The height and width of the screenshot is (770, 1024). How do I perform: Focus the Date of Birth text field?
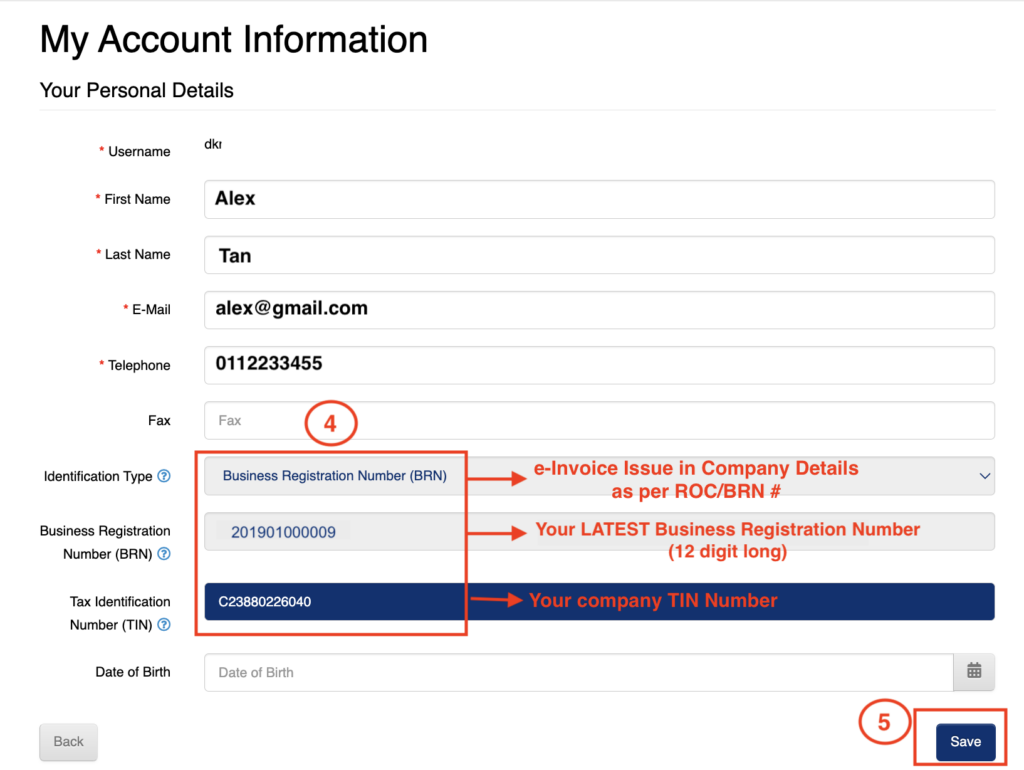578,672
